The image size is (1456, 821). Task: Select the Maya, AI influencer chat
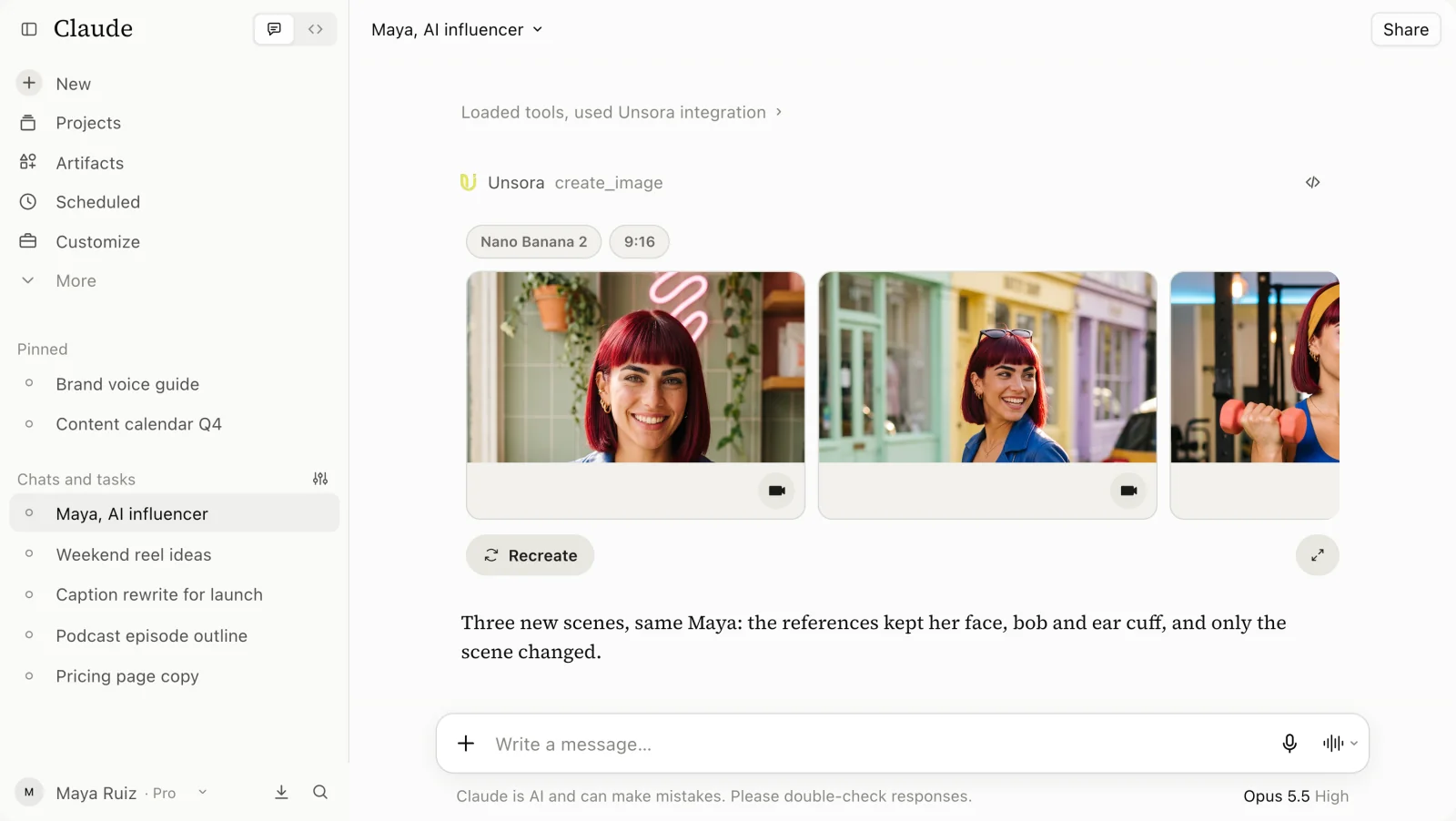click(175, 514)
